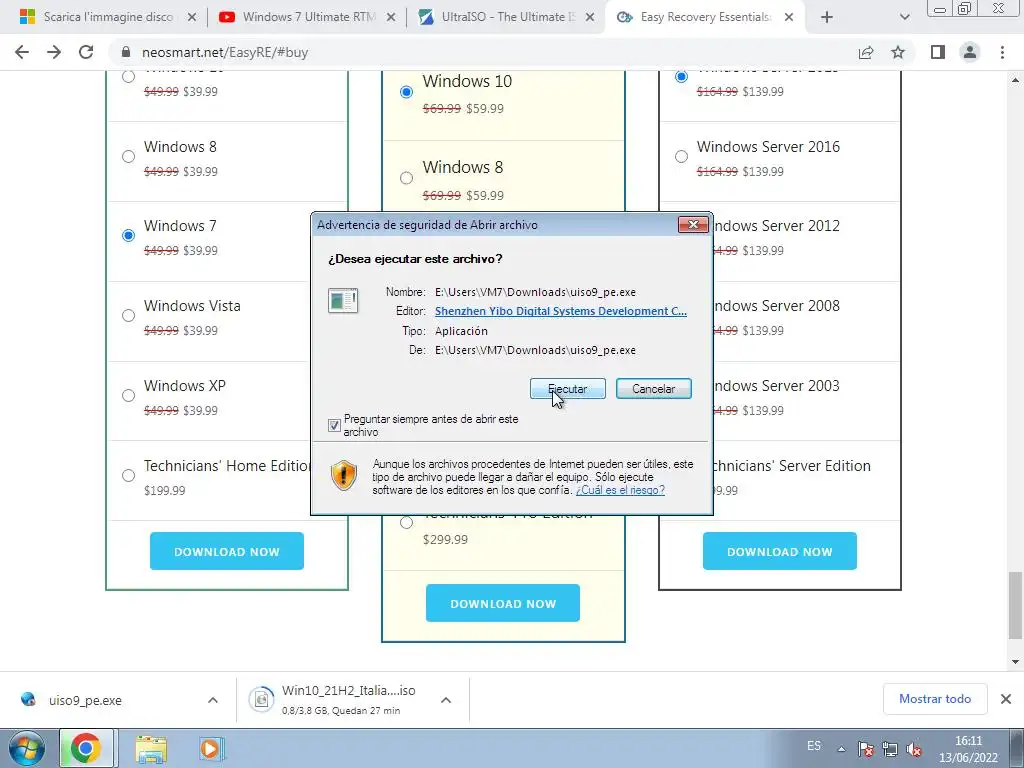
Task: Share this page icon
Action: click(866, 52)
